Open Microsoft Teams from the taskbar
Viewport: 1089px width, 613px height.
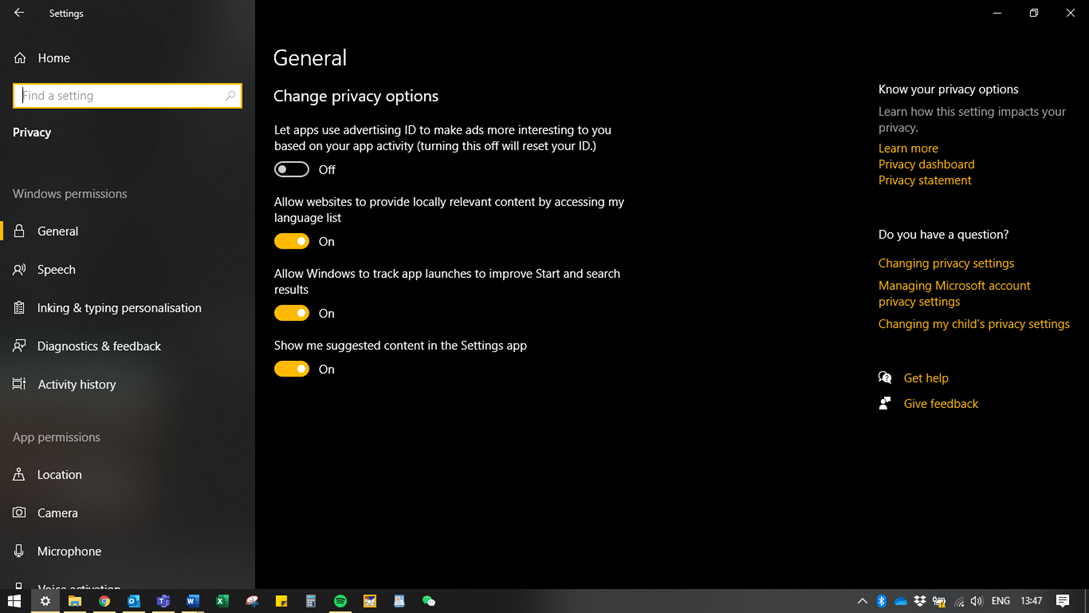pyautogui.click(x=163, y=601)
